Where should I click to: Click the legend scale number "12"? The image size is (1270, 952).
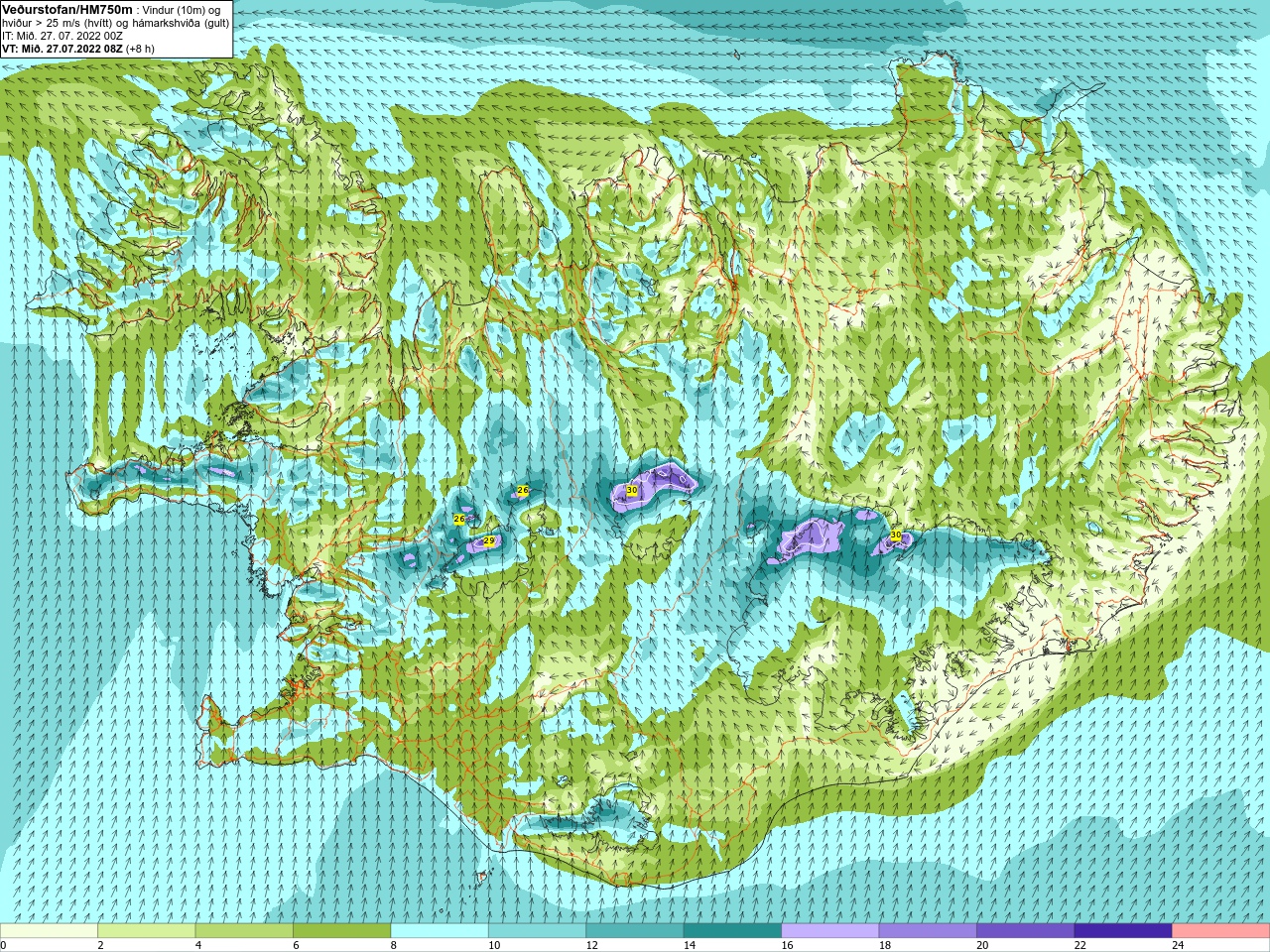pyautogui.click(x=591, y=945)
